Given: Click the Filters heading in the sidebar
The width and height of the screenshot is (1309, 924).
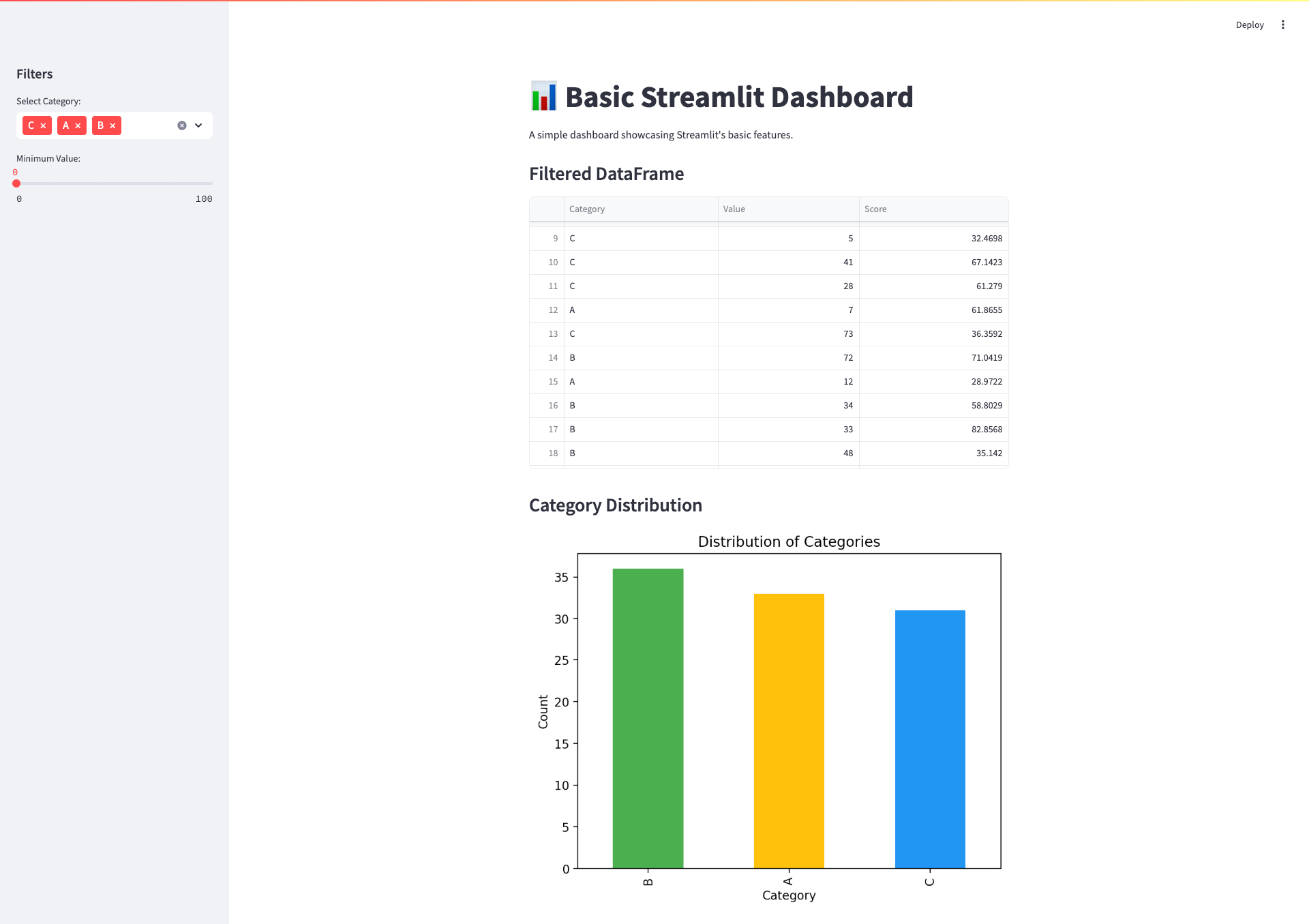Looking at the screenshot, I should pyautogui.click(x=34, y=74).
